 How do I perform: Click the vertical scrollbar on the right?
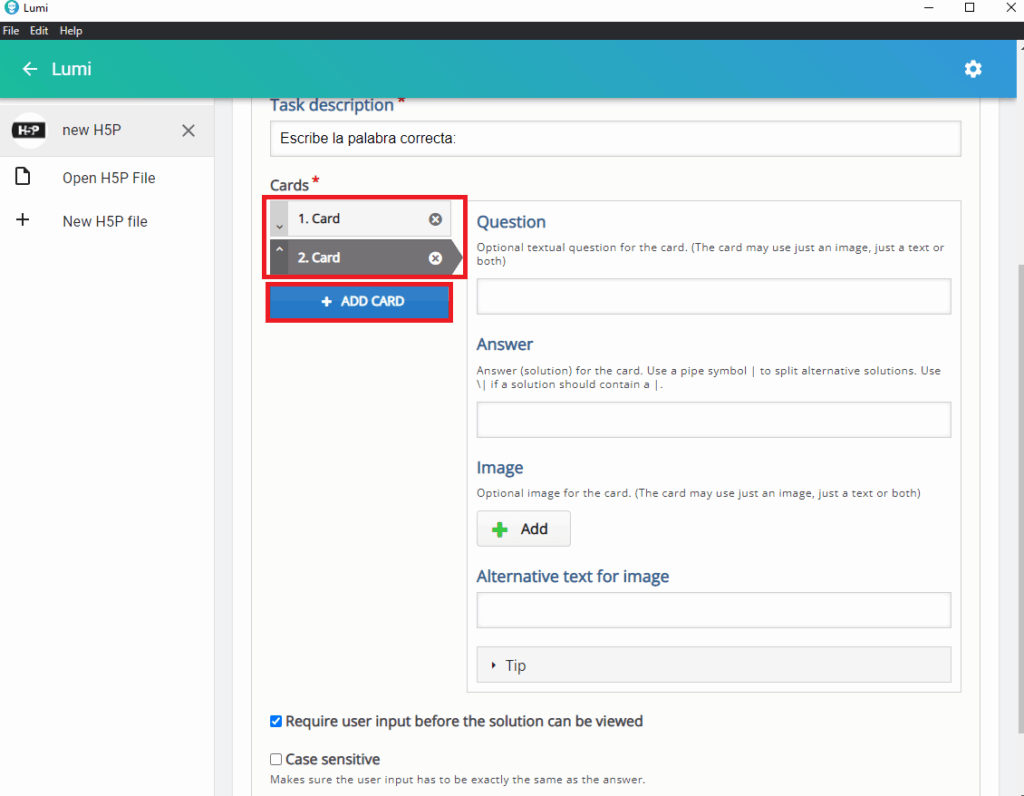click(x=1017, y=450)
